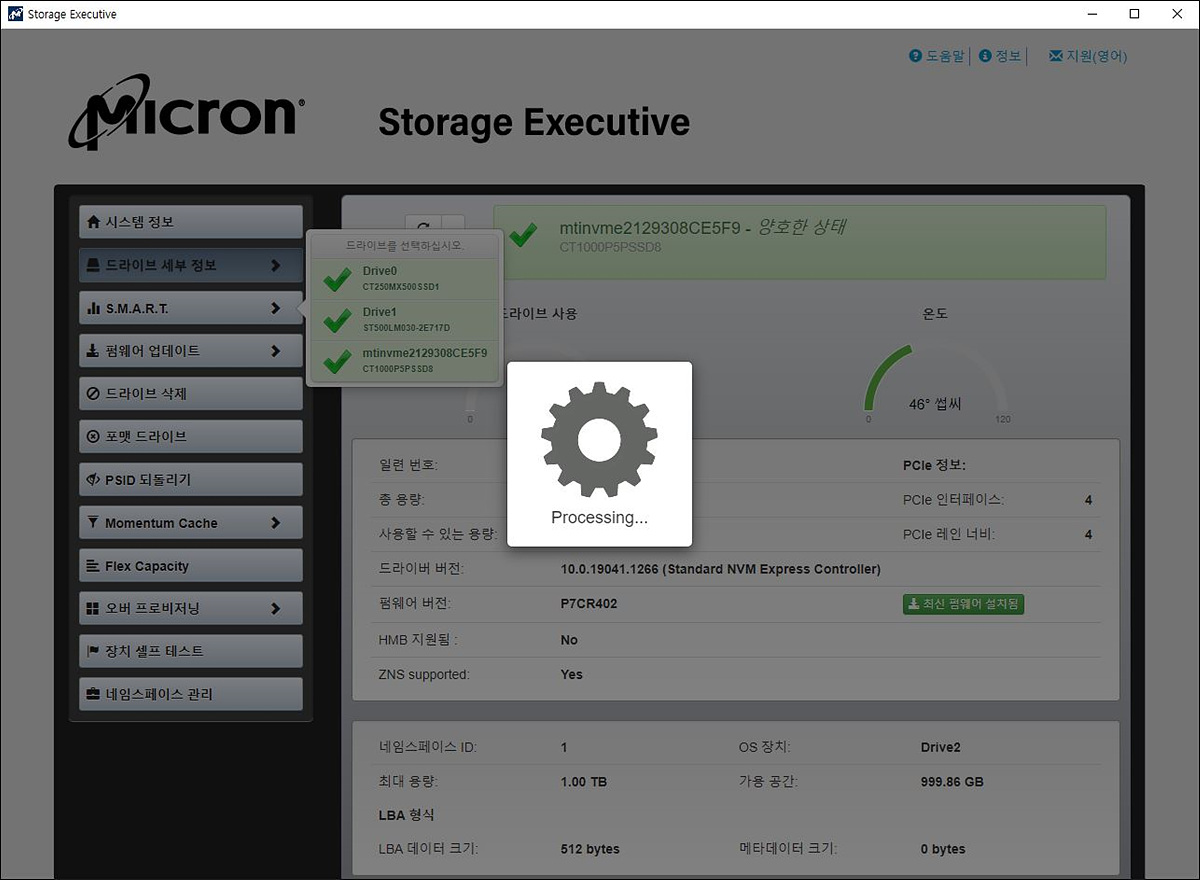Click the OS 장치 value Drive2
This screenshot has width=1200, height=880.
click(x=941, y=747)
